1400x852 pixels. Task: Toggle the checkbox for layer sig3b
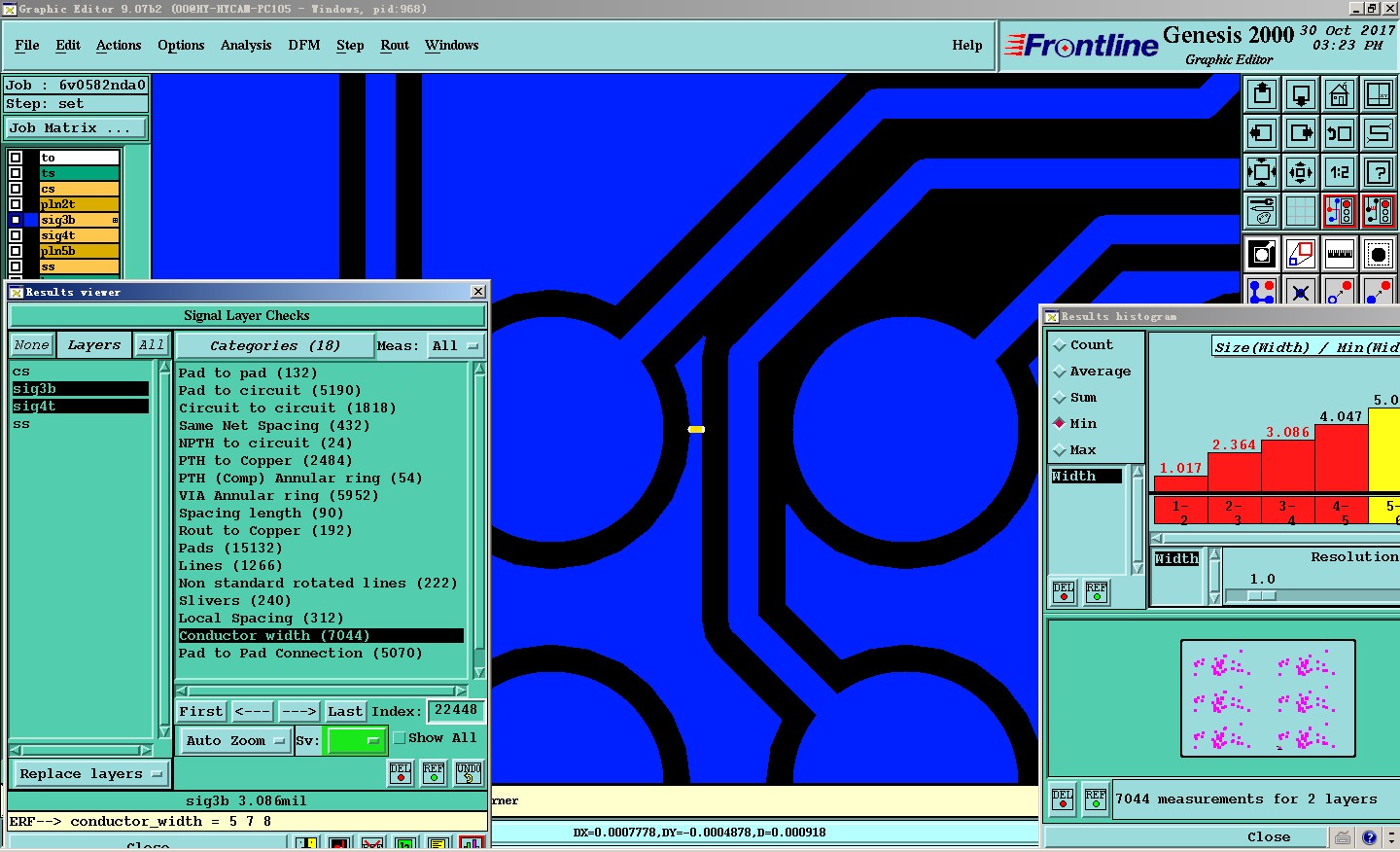click(16, 220)
